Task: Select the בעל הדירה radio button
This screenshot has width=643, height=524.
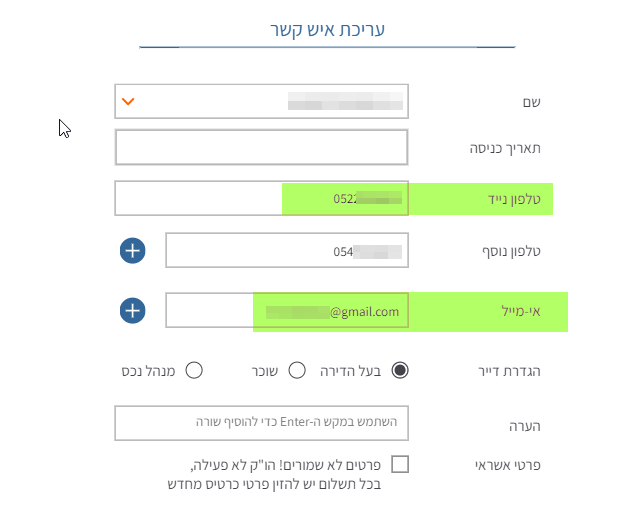Action: pyautogui.click(x=400, y=370)
